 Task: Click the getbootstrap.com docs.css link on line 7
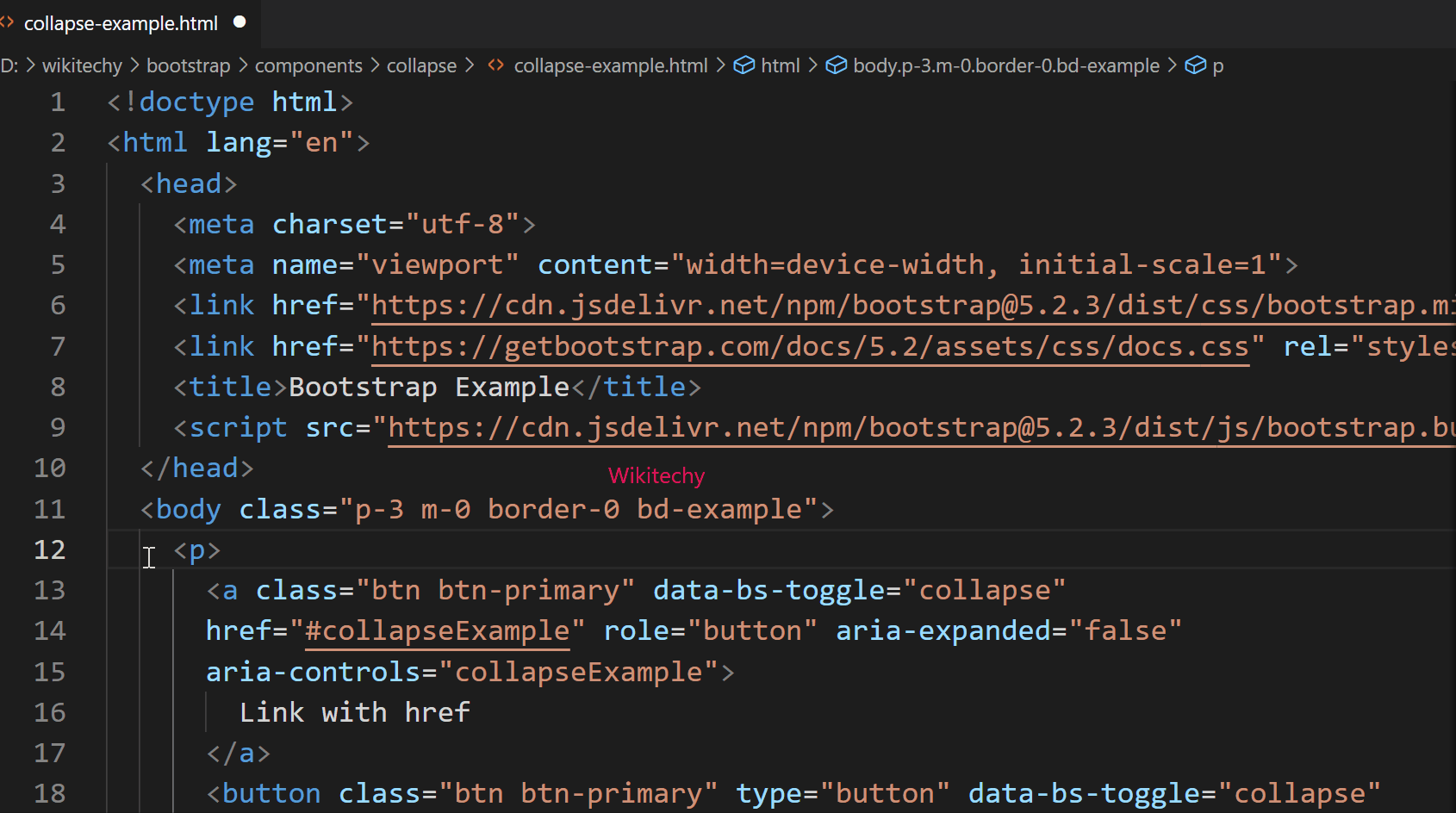click(x=810, y=345)
